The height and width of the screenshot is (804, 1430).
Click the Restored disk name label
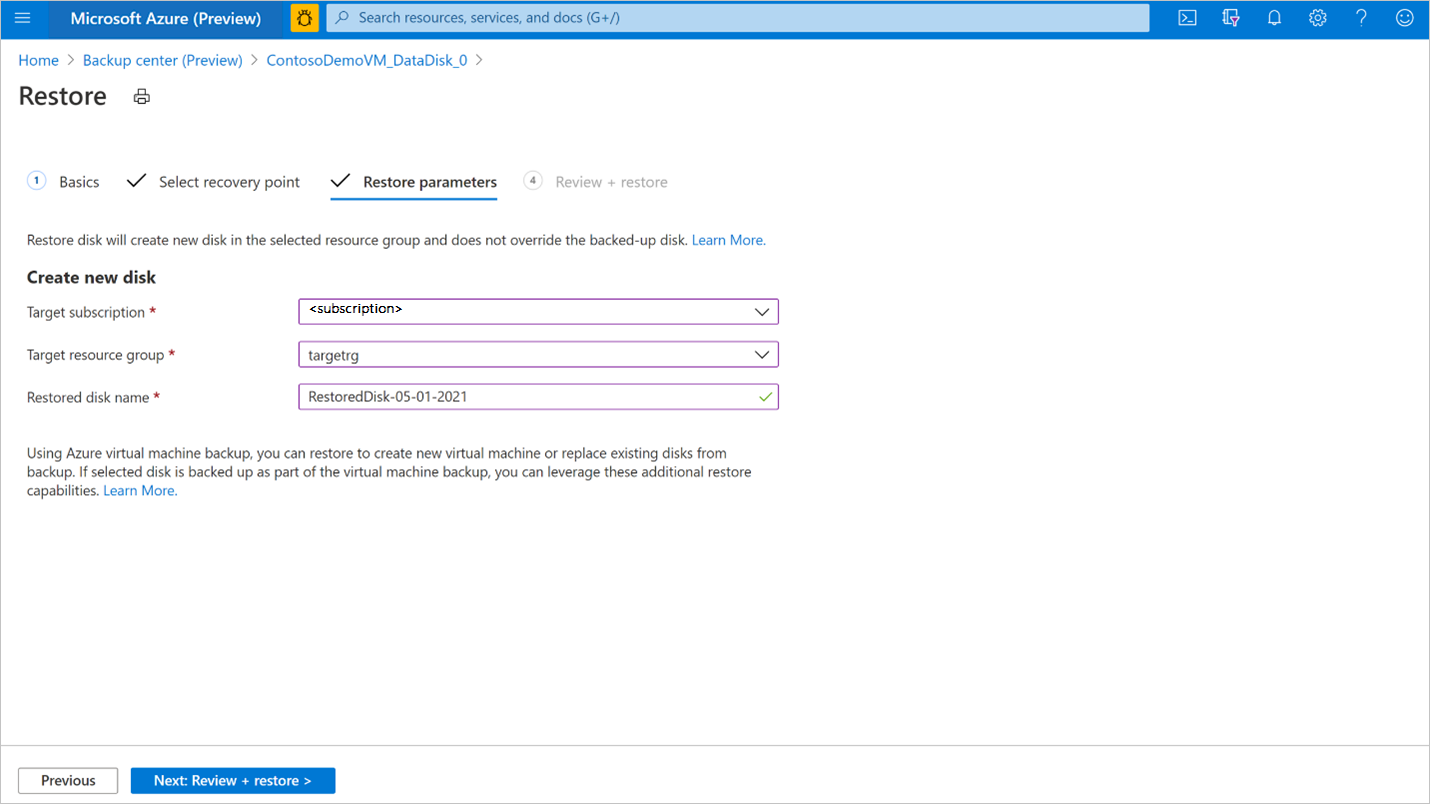click(x=93, y=398)
